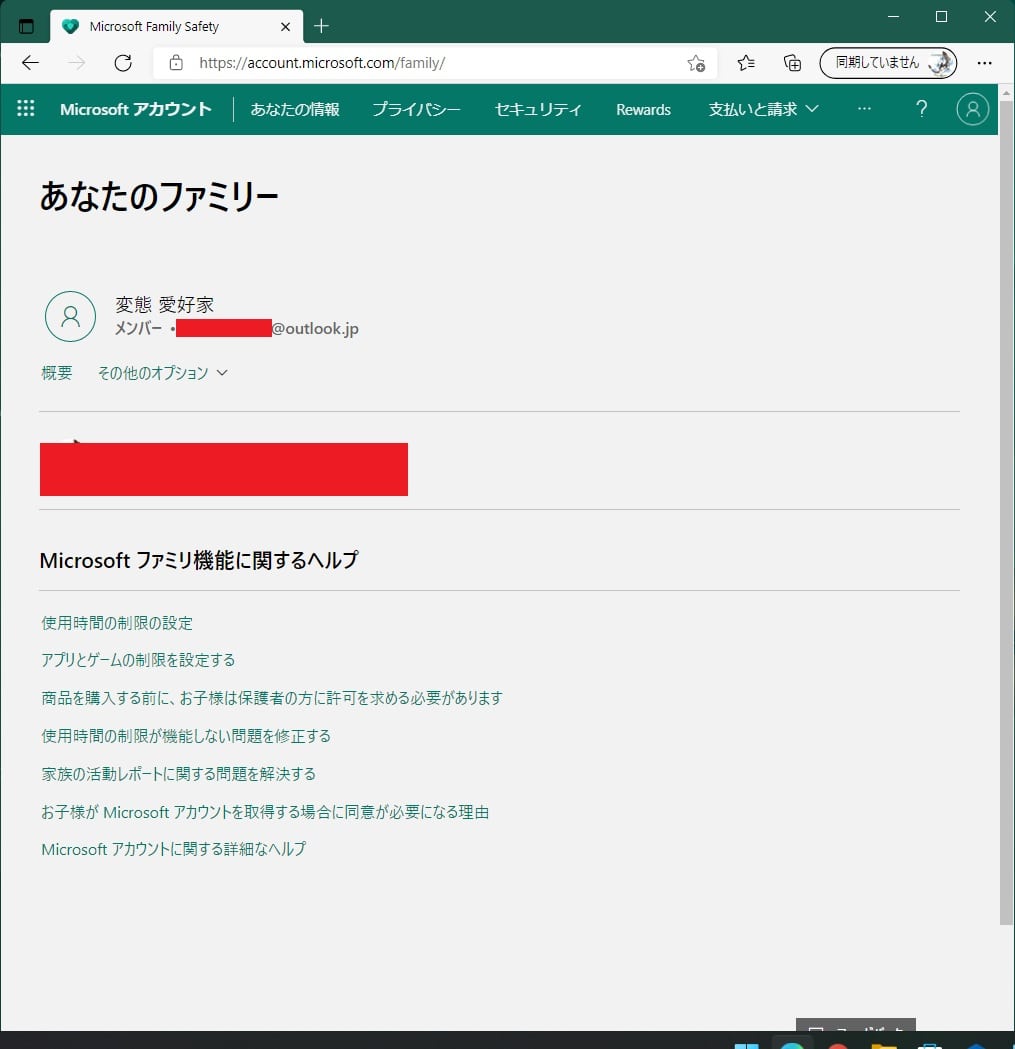Open 使用時間の制限の設定 help link
The width and height of the screenshot is (1015, 1049).
click(x=117, y=623)
